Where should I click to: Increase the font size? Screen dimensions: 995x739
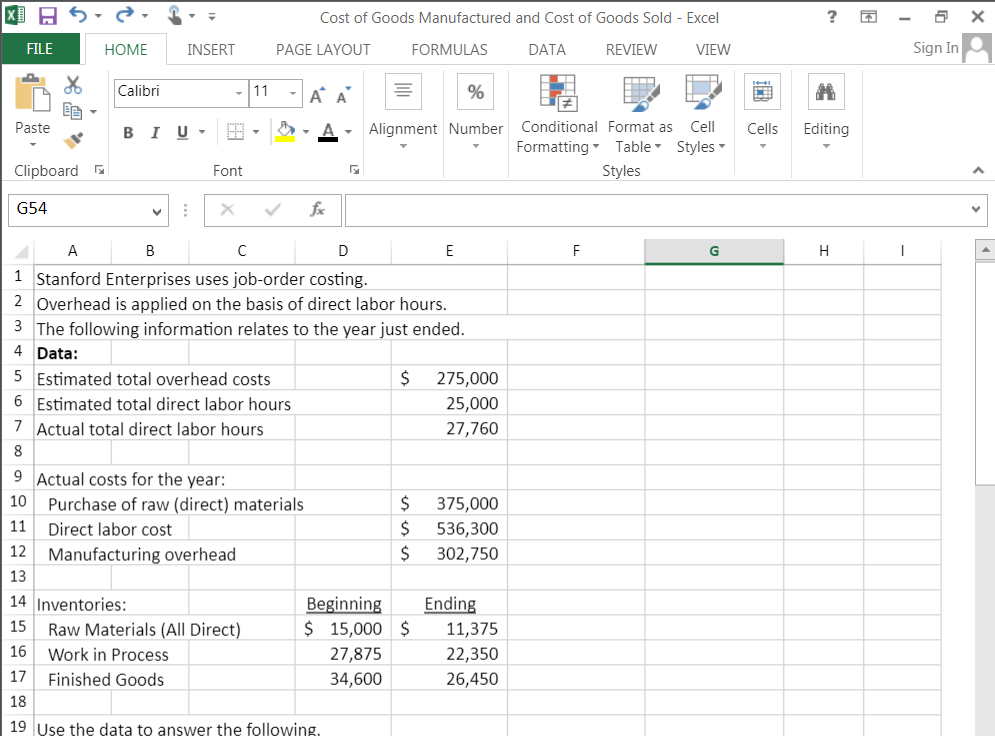point(318,96)
